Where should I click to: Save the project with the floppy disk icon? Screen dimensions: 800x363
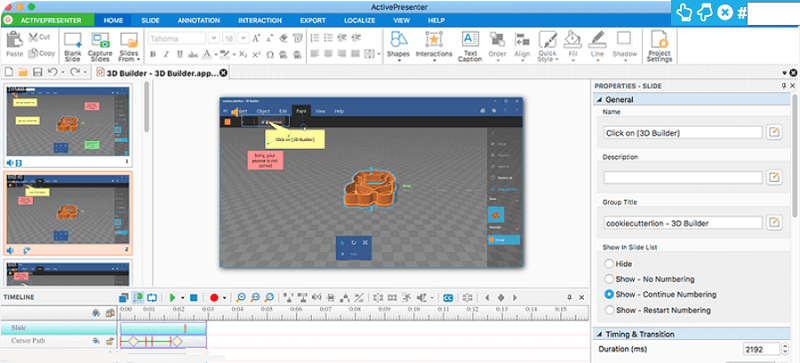(x=37, y=72)
